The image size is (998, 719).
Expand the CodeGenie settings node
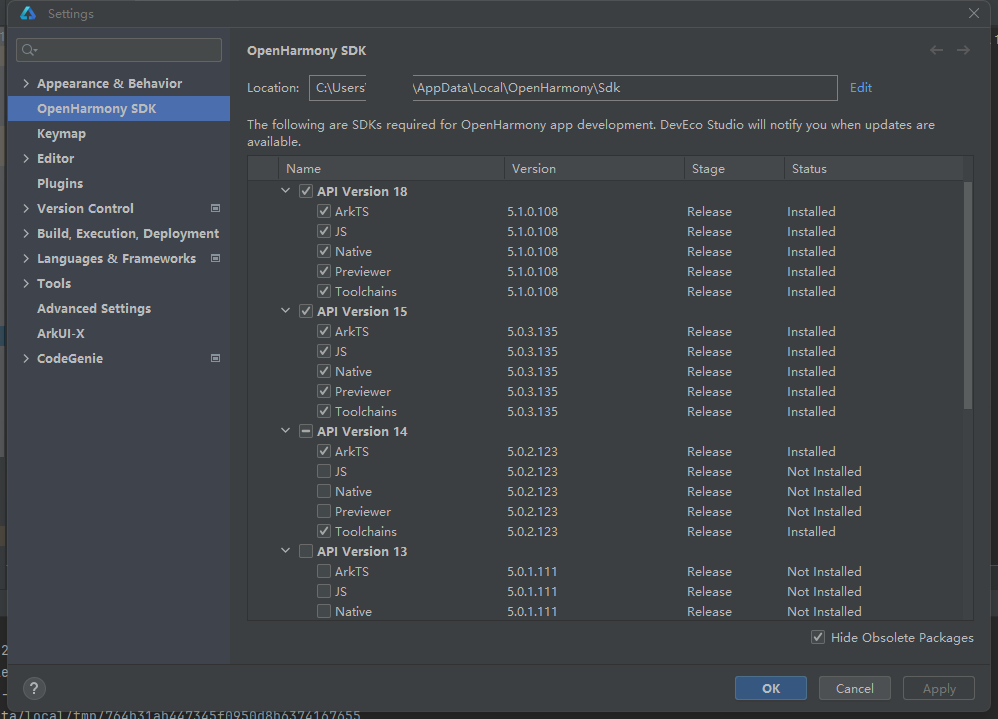pyautogui.click(x=26, y=358)
